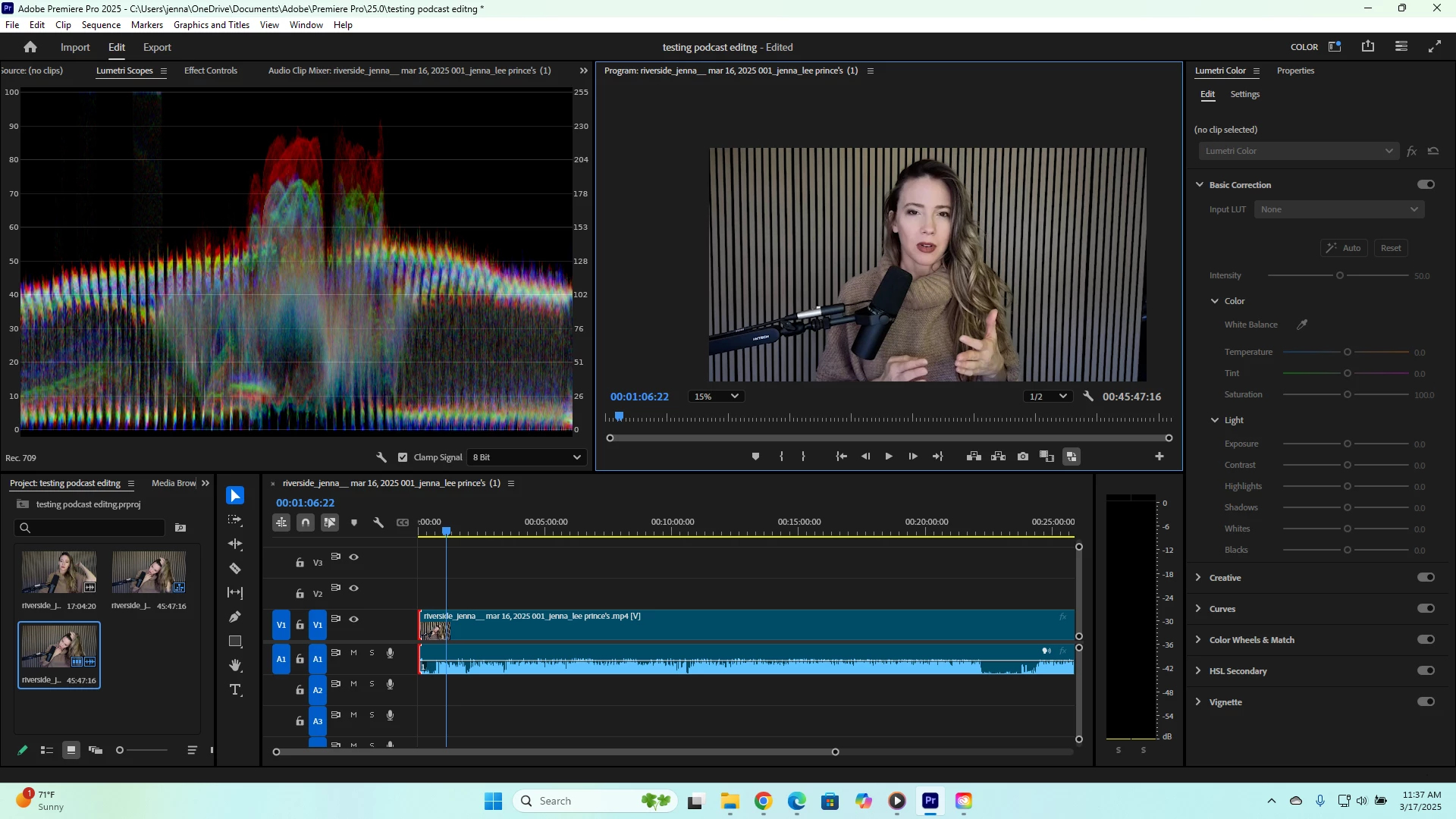The height and width of the screenshot is (819, 1456).
Task: Click the Temperature slider handle
Action: point(1348,353)
